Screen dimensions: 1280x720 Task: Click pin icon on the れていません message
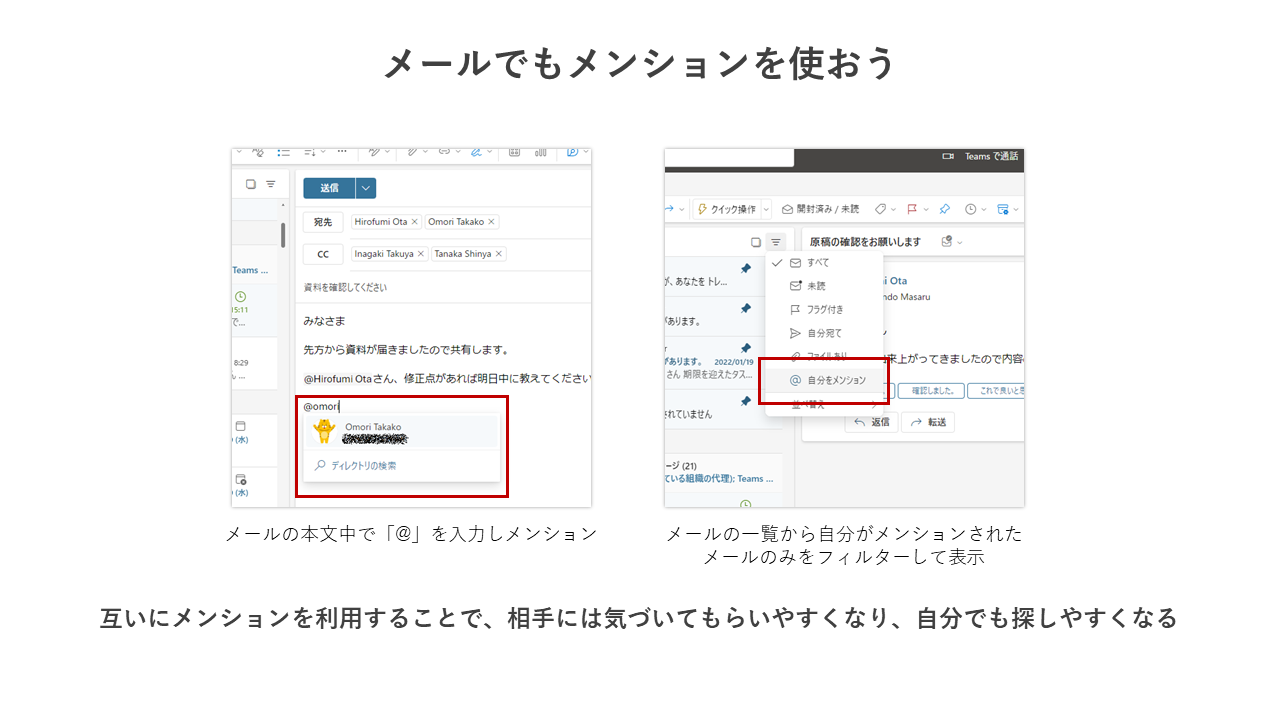745,401
